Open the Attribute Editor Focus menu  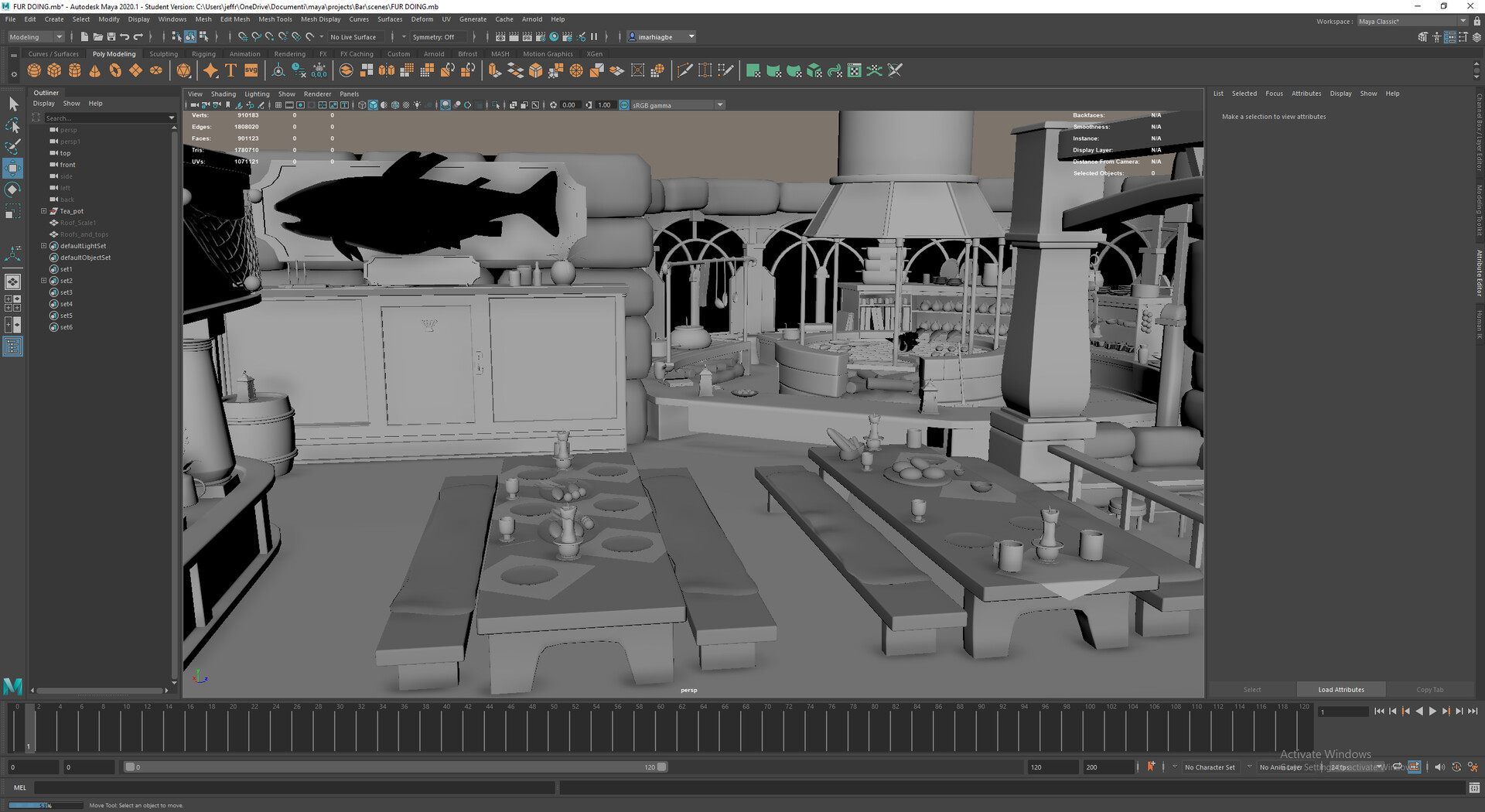tap(1274, 94)
